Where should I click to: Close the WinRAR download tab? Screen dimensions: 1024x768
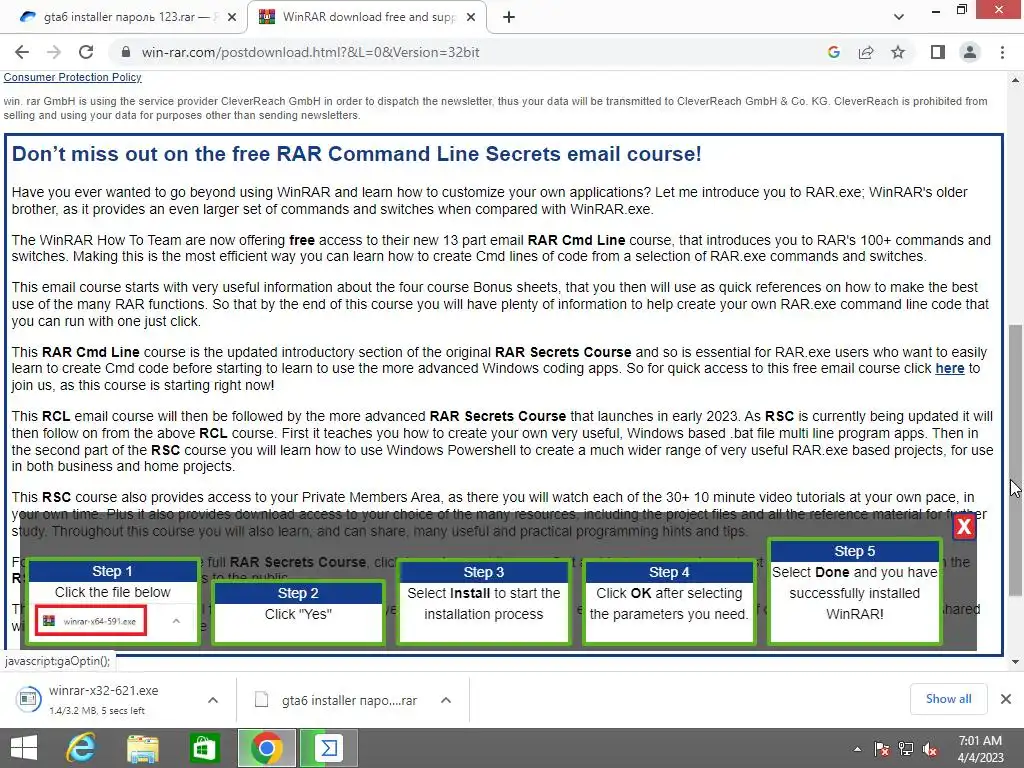click(471, 17)
